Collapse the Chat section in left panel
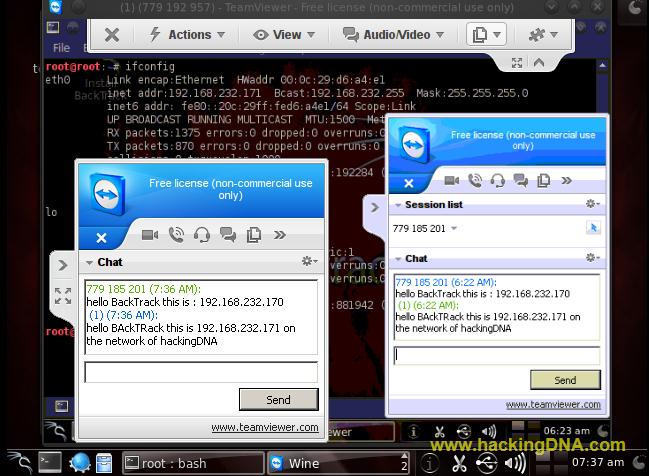Viewport: 649px width, 476px height. click(89, 262)
